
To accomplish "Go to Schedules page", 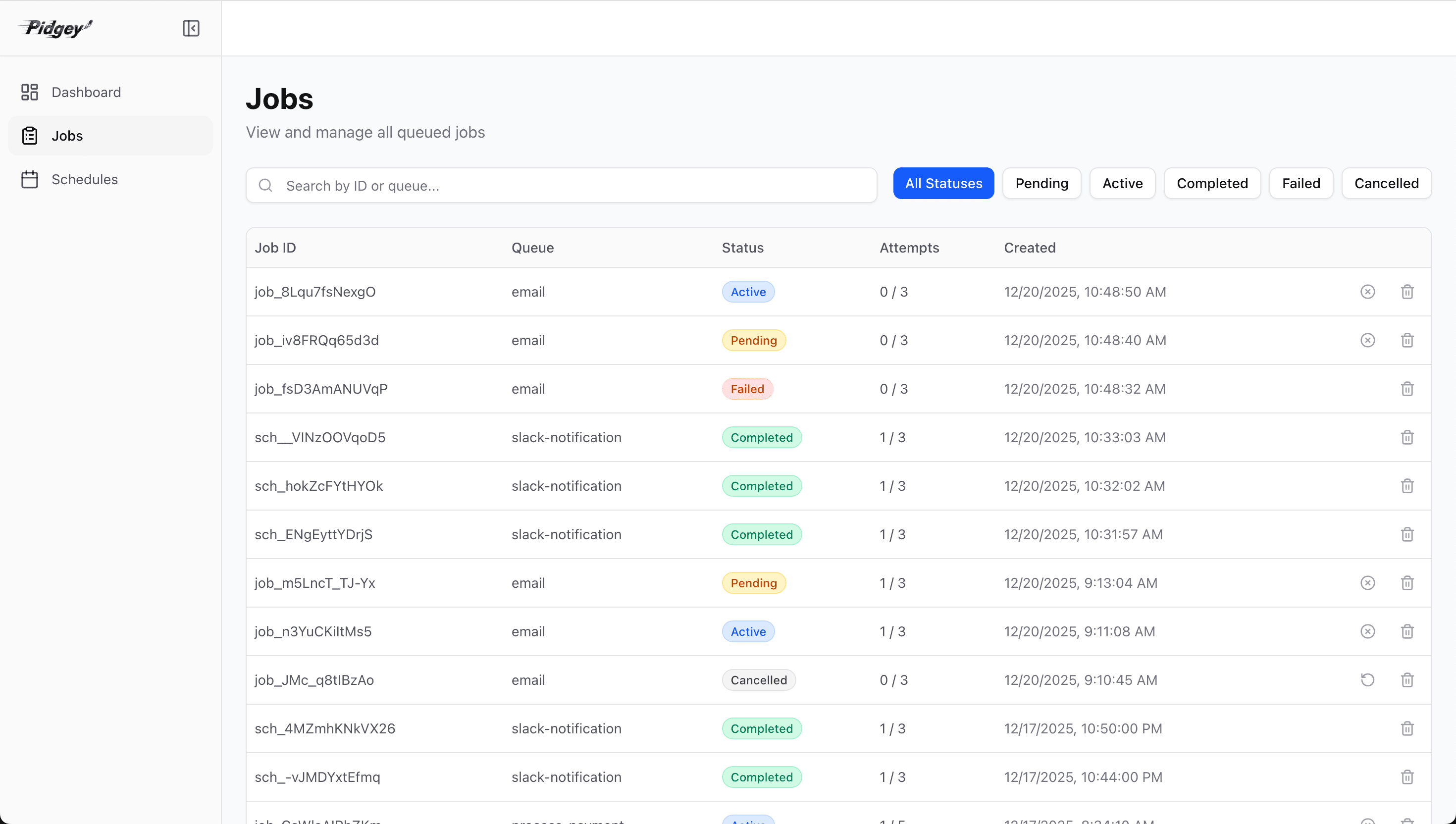I will (84, 179).
